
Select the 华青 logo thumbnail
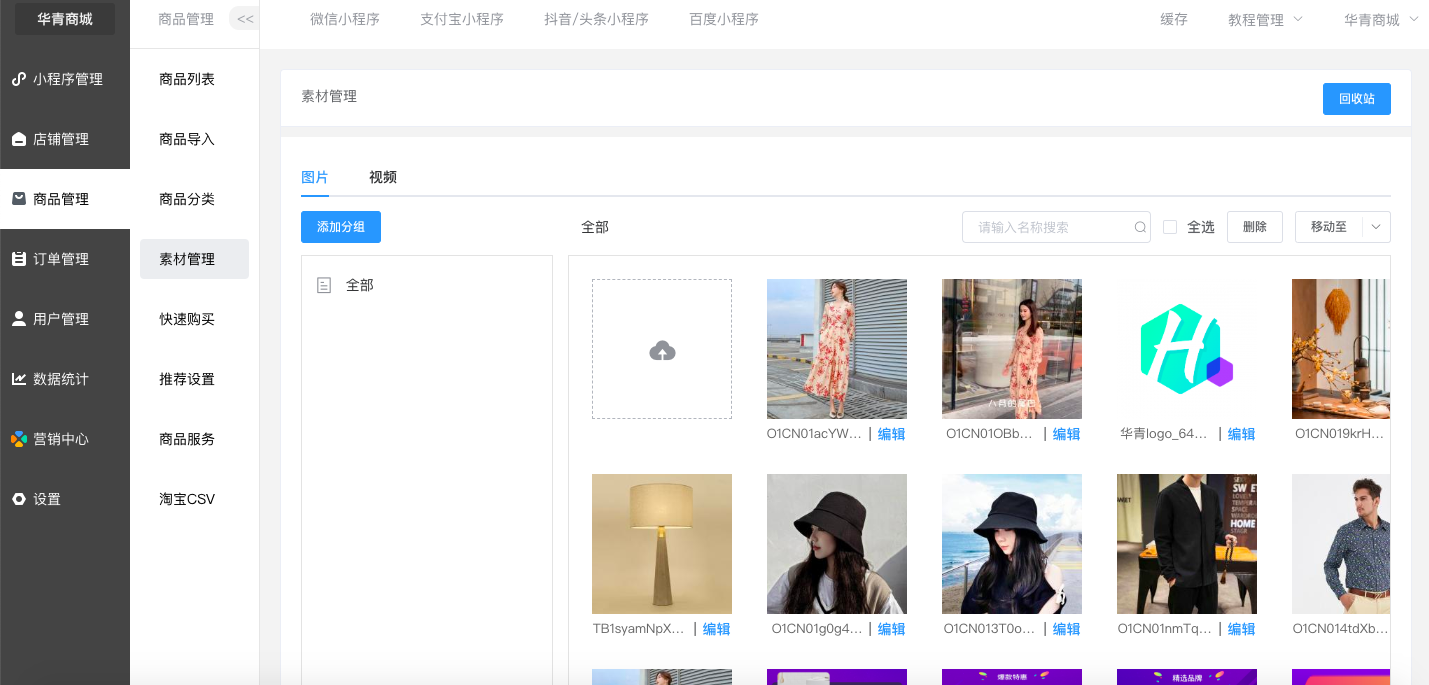click(1187, 349)
